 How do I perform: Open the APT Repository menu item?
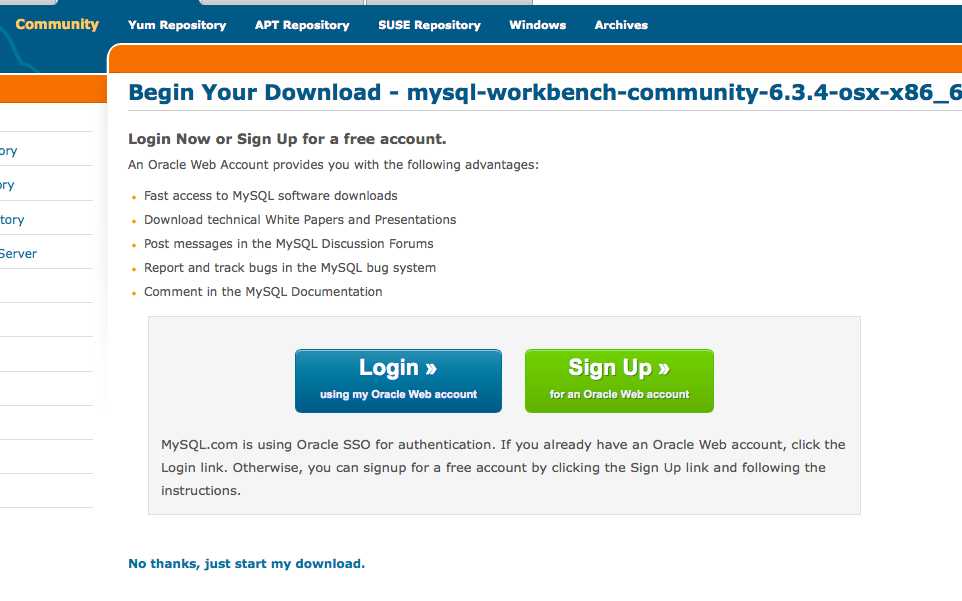(x=302, y=25)
